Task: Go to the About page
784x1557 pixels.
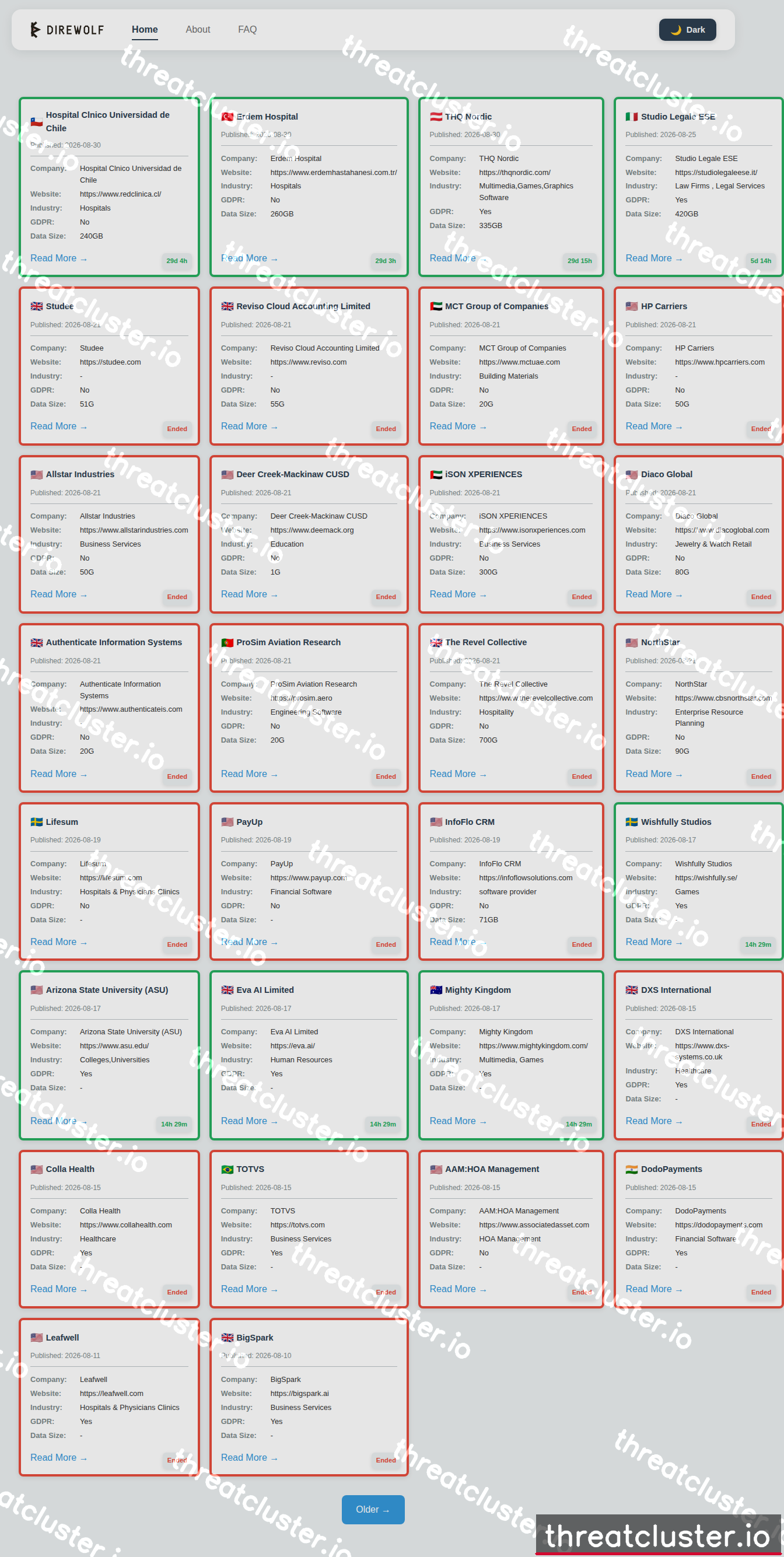Action: (x=198, y=30)
